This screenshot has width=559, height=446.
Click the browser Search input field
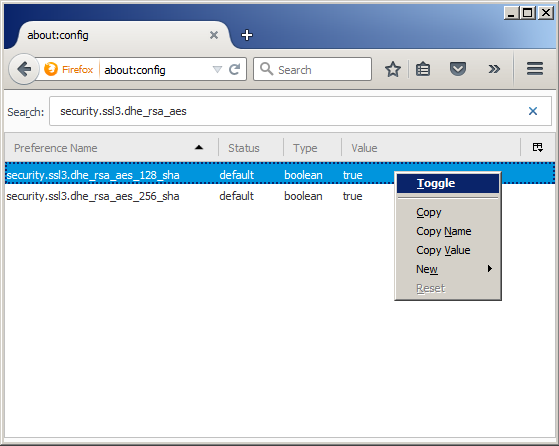coord(312,69)
